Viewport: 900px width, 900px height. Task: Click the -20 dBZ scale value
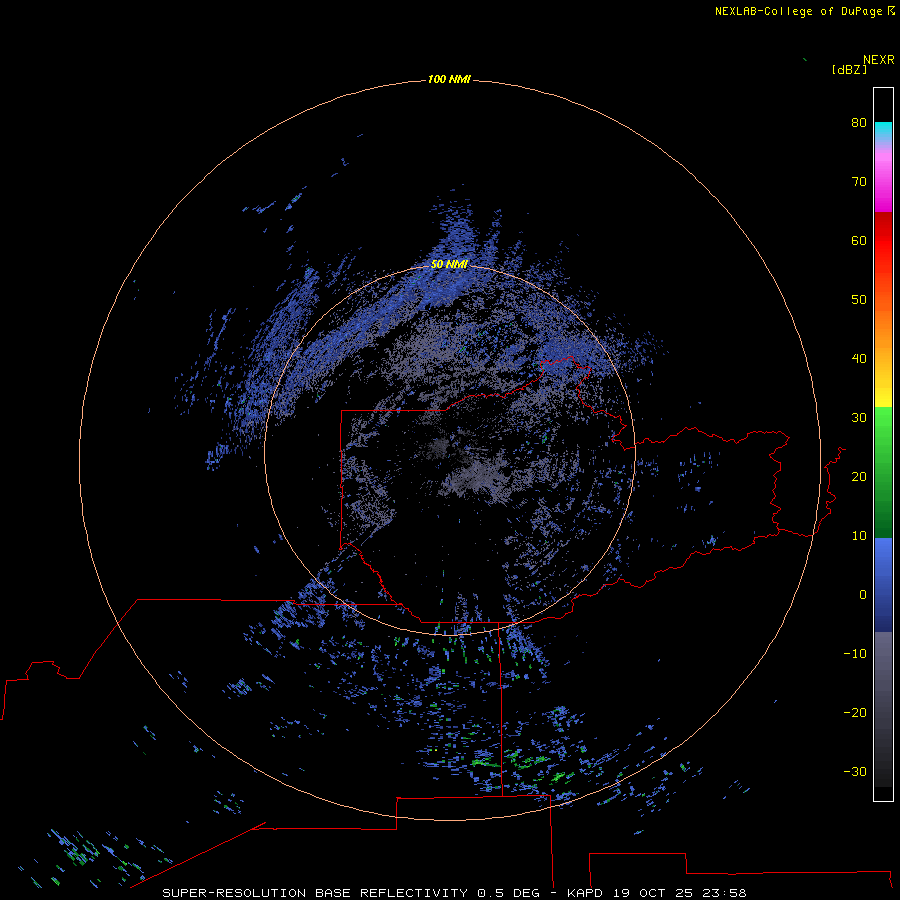855,712
